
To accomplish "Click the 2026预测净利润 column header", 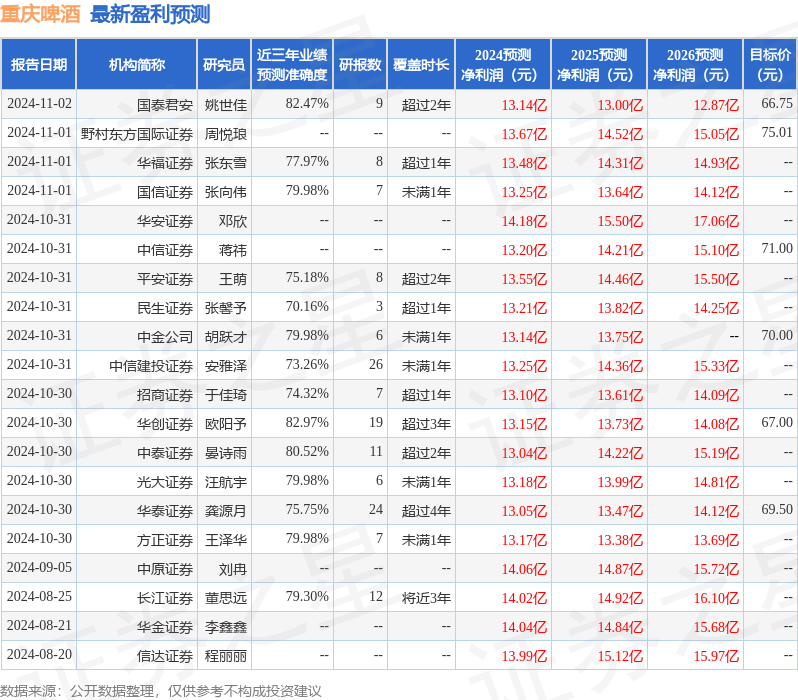I will coord(695,65).
